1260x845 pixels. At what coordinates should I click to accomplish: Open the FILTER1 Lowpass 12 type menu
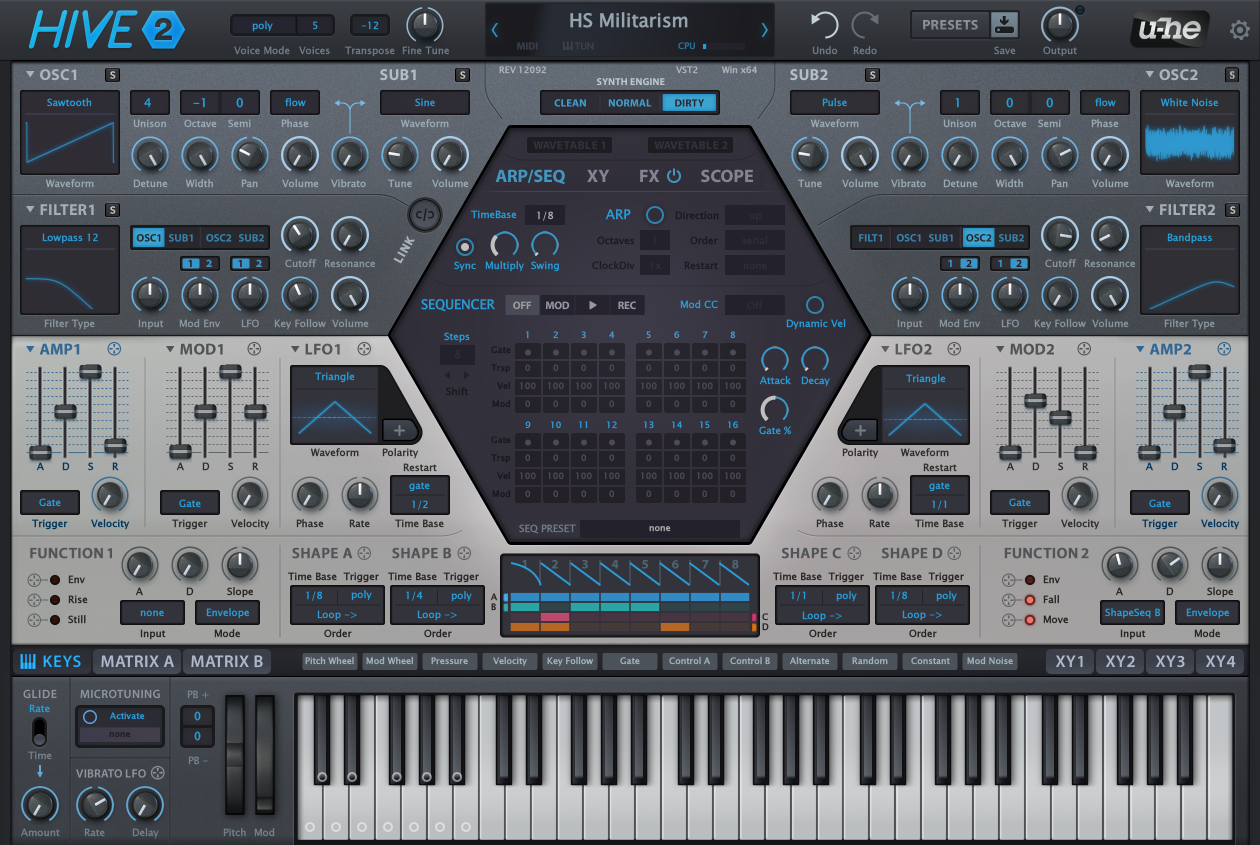tap(69, 237)
